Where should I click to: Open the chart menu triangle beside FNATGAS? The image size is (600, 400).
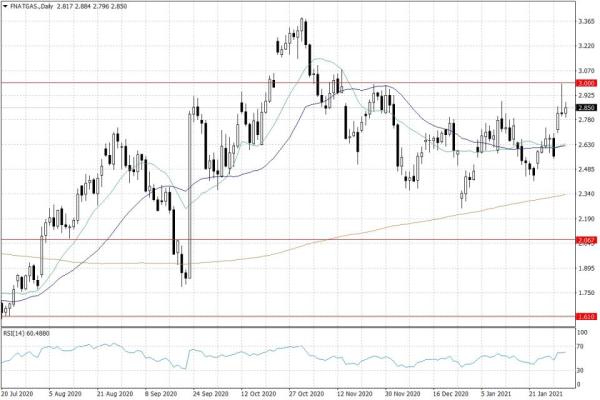point(5,6)
